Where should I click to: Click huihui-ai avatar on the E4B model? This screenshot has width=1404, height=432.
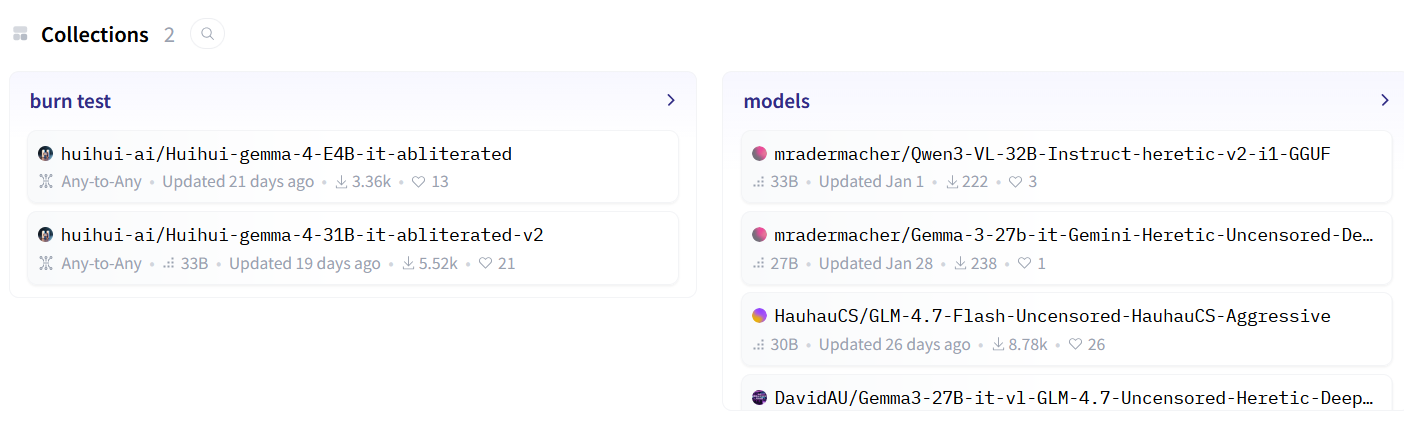tap(45, 154)
